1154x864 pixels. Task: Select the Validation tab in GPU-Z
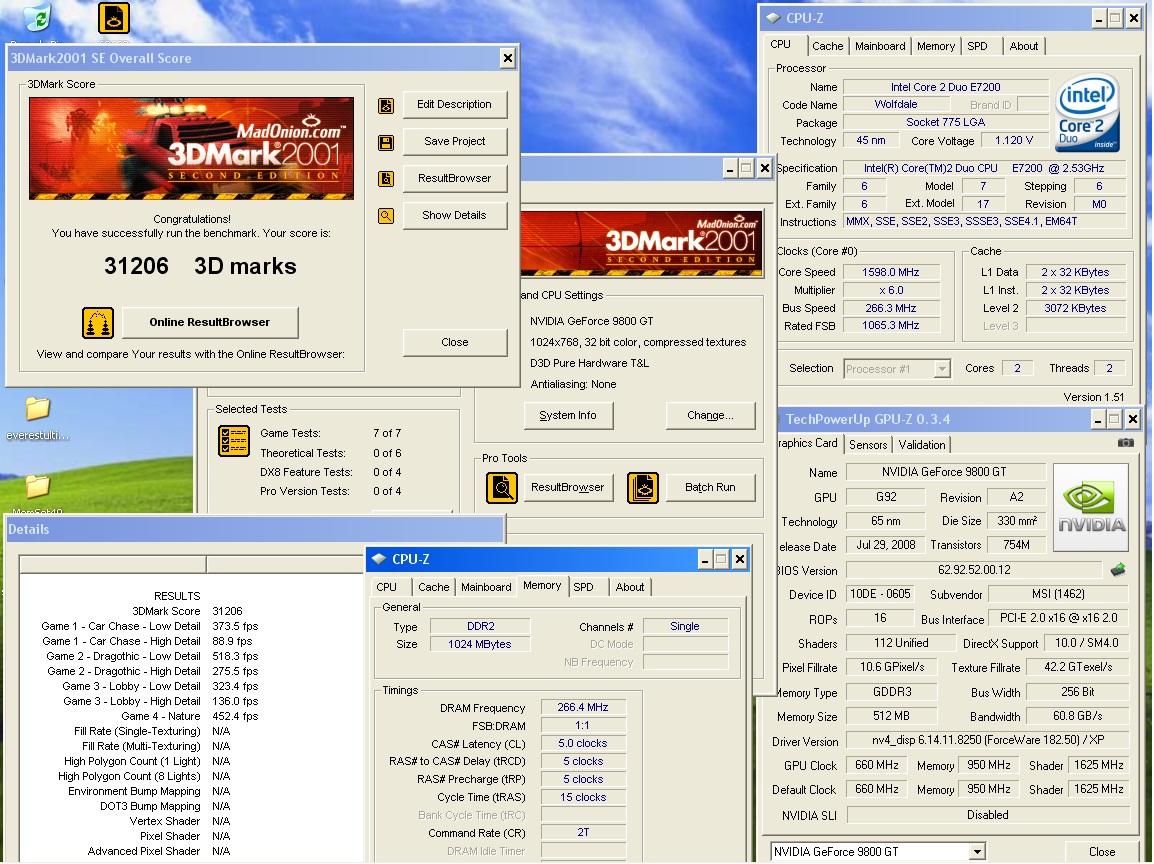point(921,445)
